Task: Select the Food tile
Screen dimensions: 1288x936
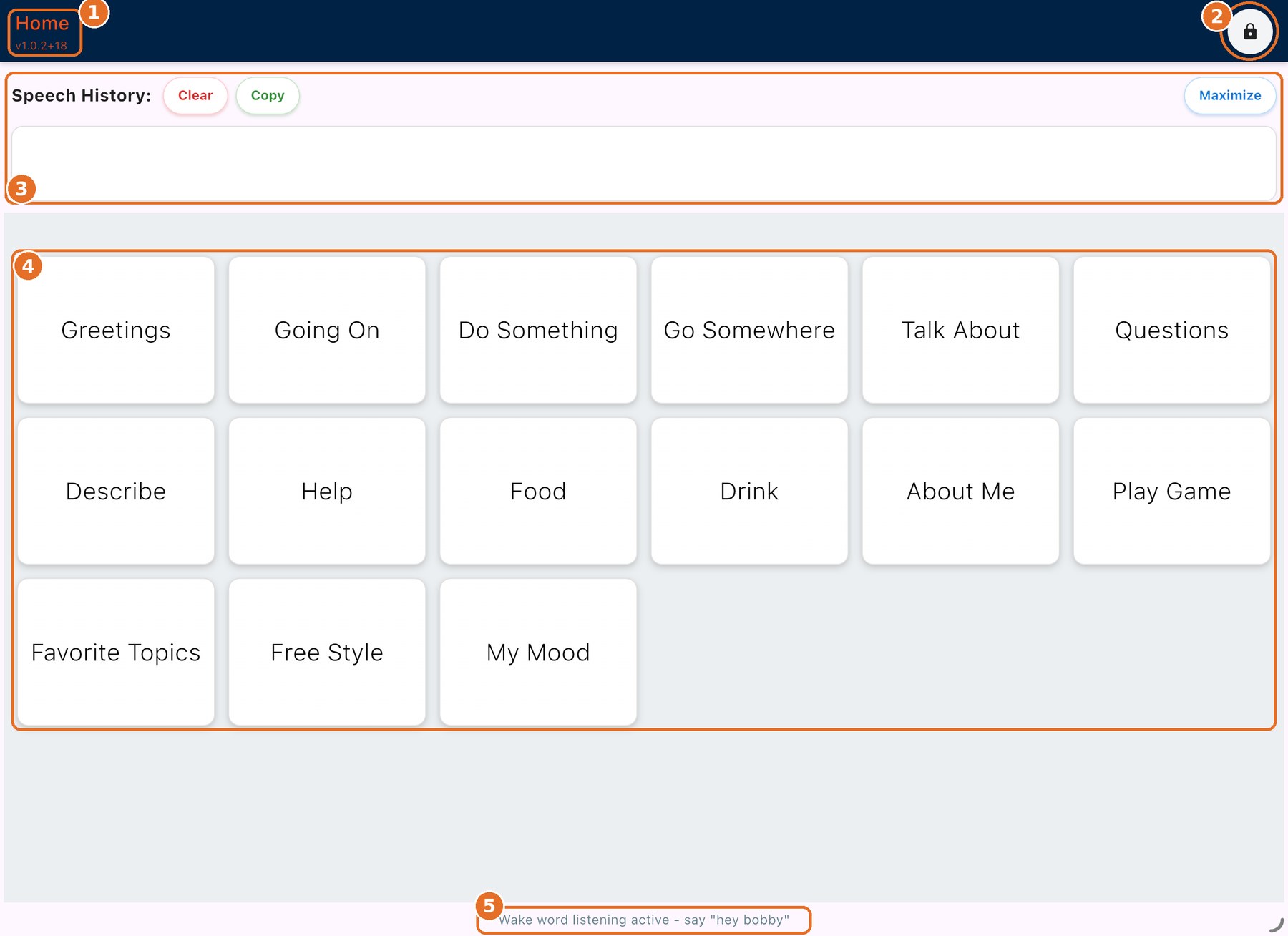Action: coord(538,491)
